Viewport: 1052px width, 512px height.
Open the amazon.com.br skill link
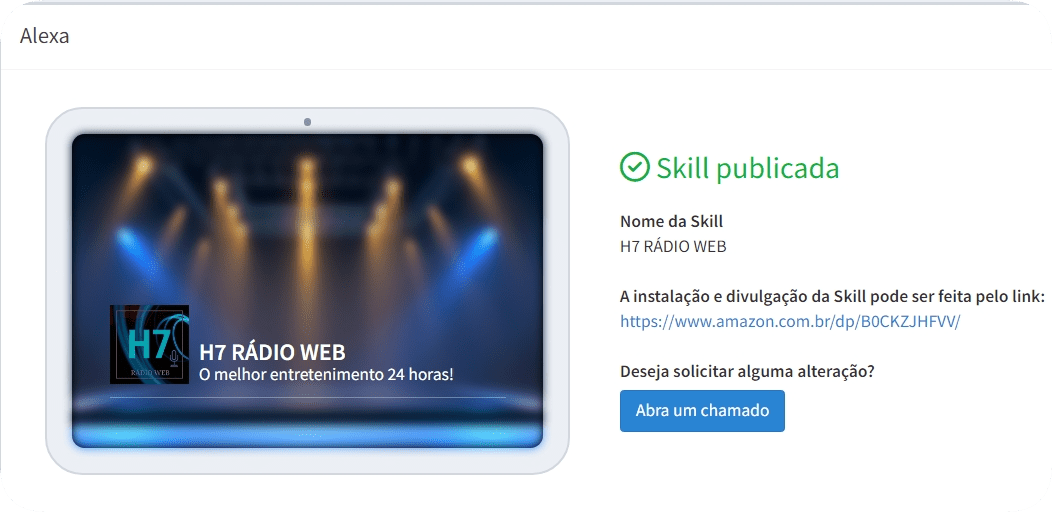coord(790,321)
